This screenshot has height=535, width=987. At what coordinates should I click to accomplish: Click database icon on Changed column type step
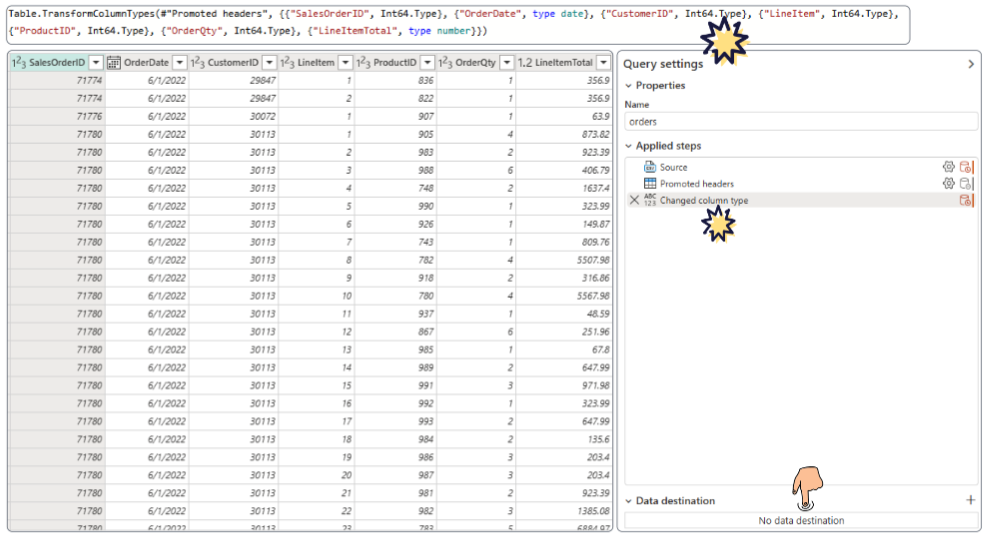[x=966, y=200]
